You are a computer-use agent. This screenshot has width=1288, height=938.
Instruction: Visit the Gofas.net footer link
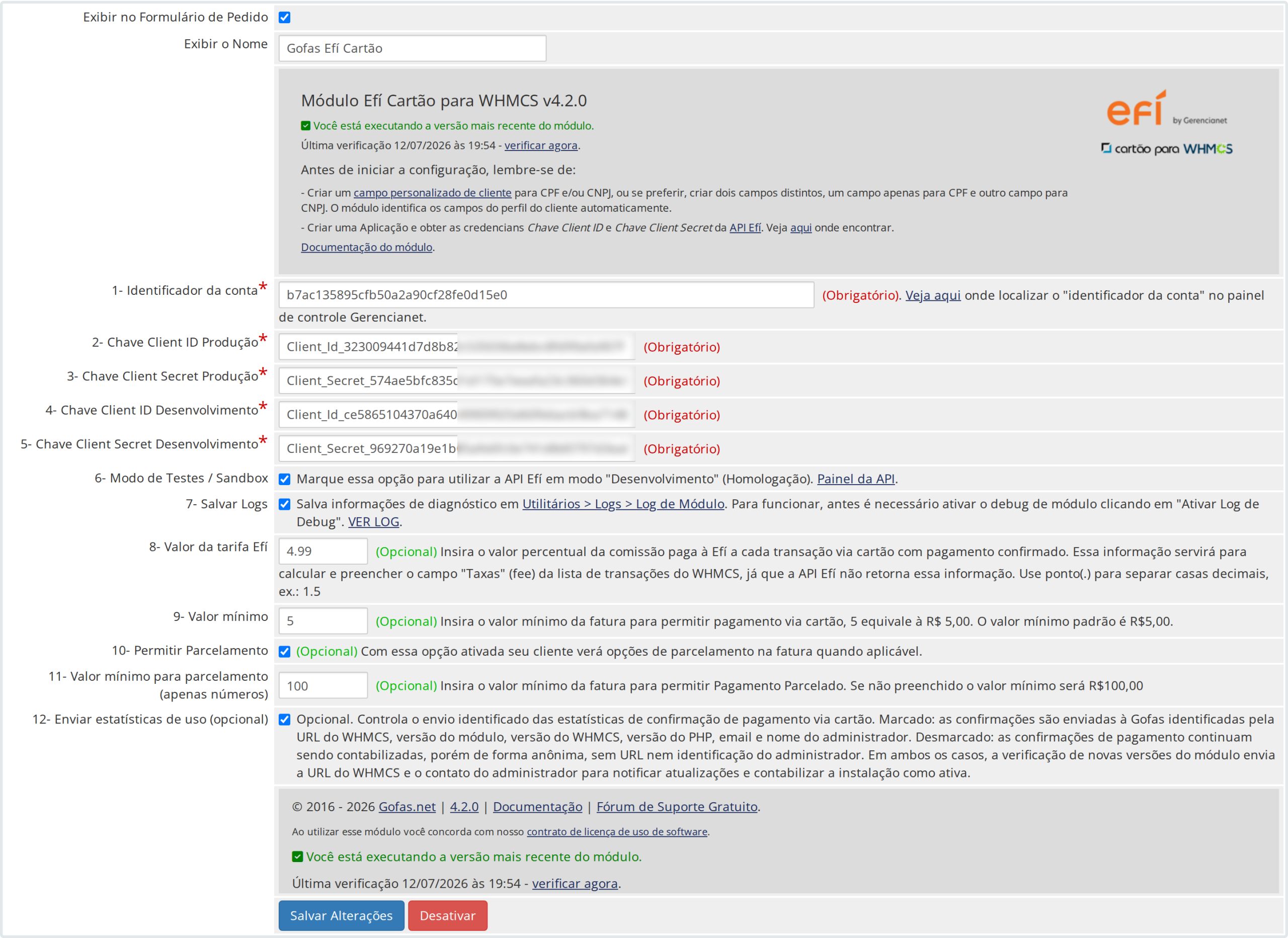(407, 807)
